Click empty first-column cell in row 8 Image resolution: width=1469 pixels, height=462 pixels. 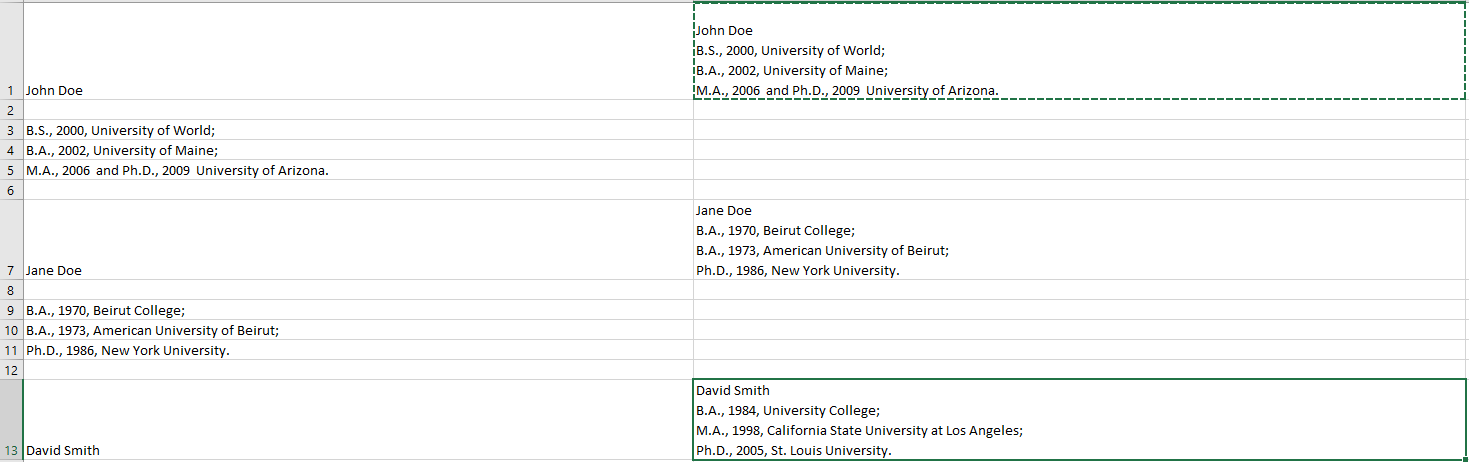358,290
